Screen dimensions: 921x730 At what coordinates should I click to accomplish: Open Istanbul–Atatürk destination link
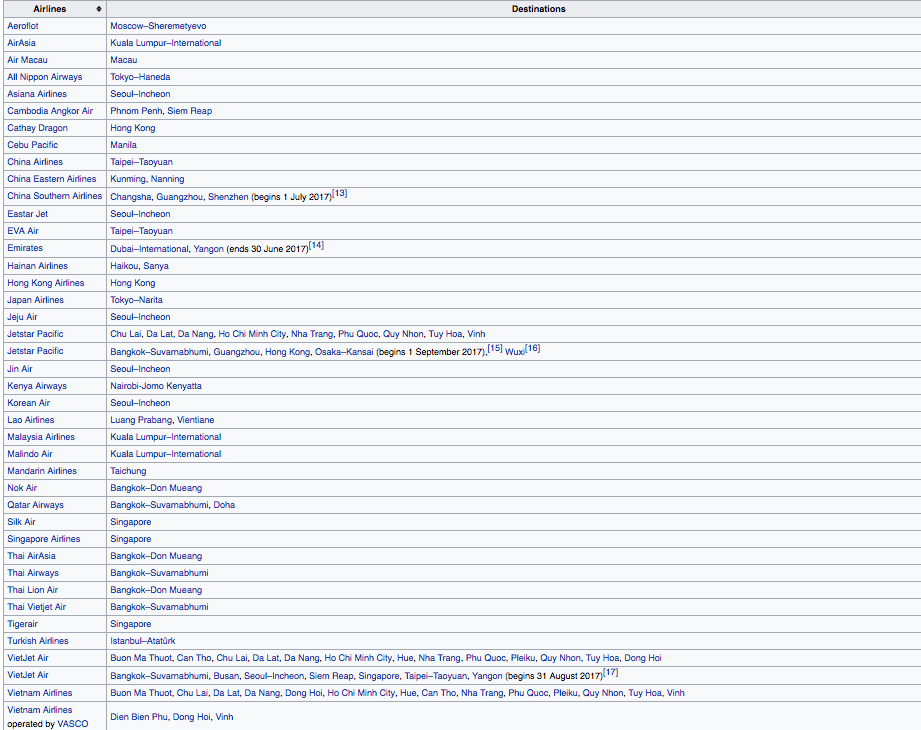coord(143,642)
